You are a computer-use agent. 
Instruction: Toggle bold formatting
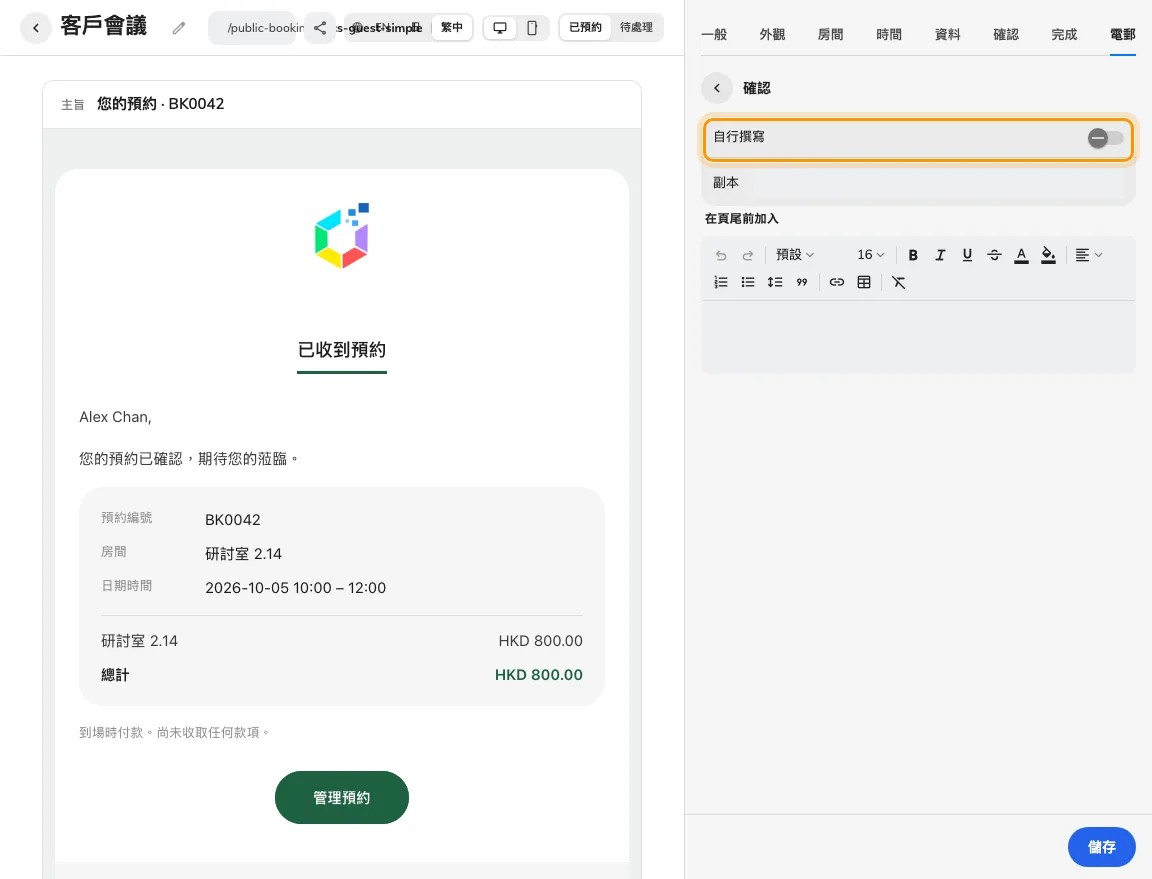point(913,255)
